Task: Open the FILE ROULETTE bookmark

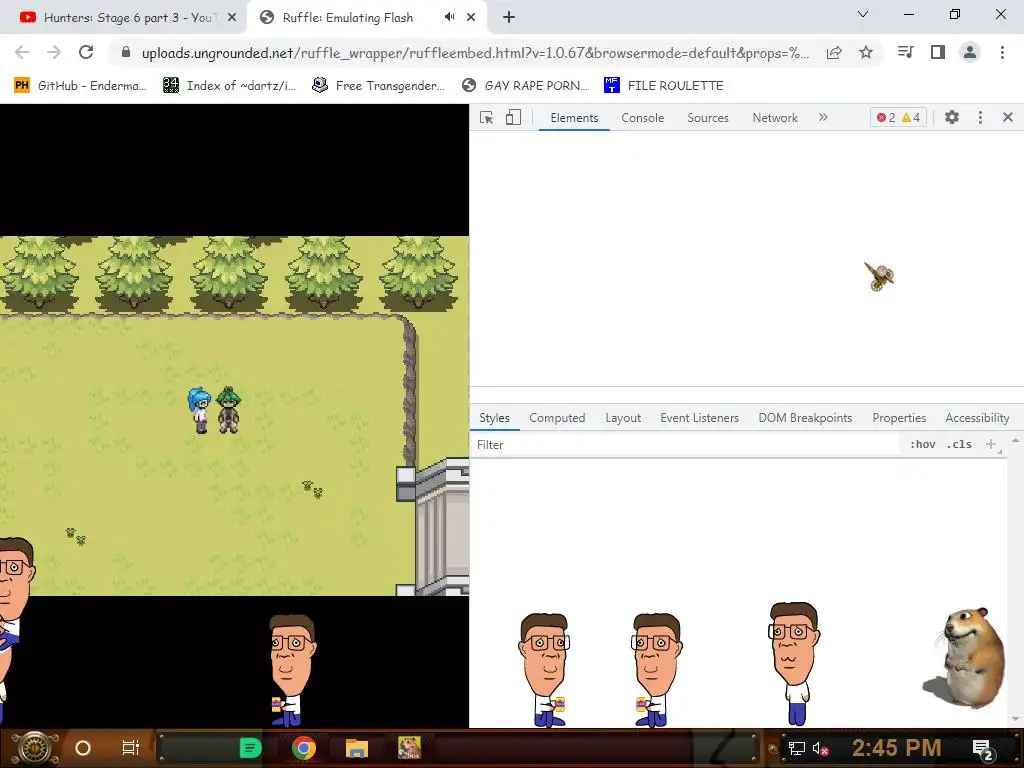Action: [664, 86]
